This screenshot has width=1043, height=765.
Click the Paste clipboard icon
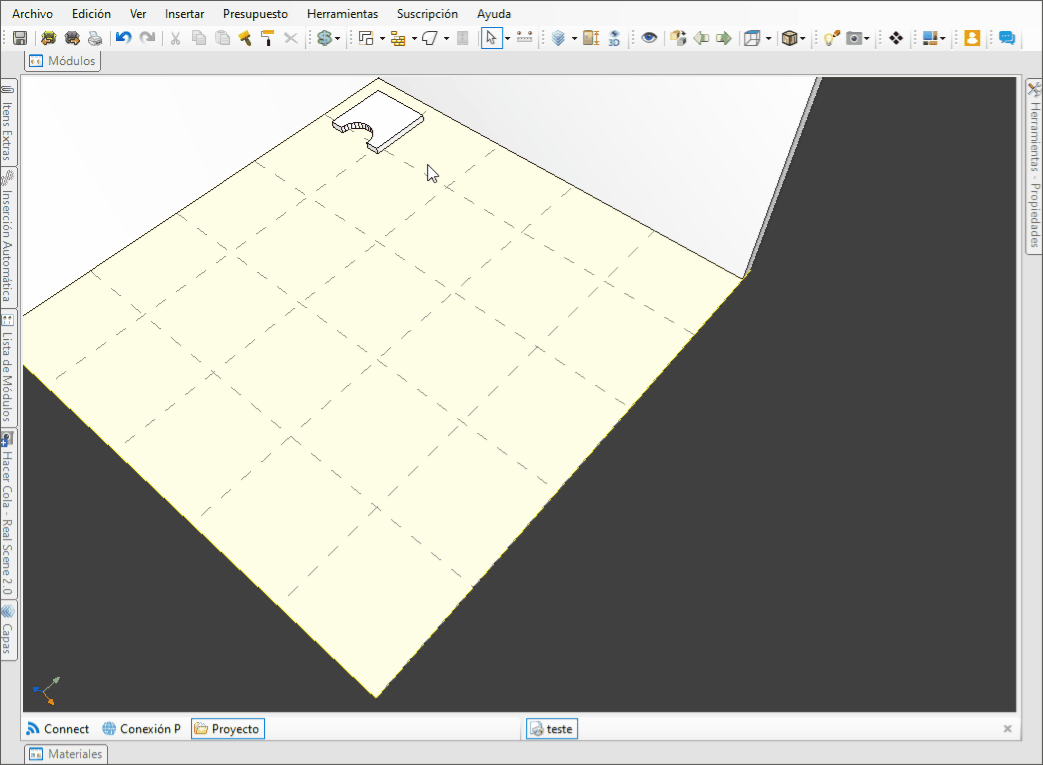click(222, 38)
